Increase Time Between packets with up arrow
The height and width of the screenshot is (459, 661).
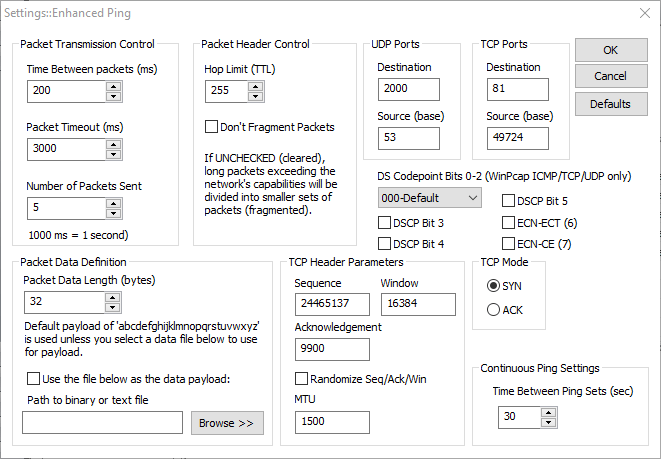113,86
